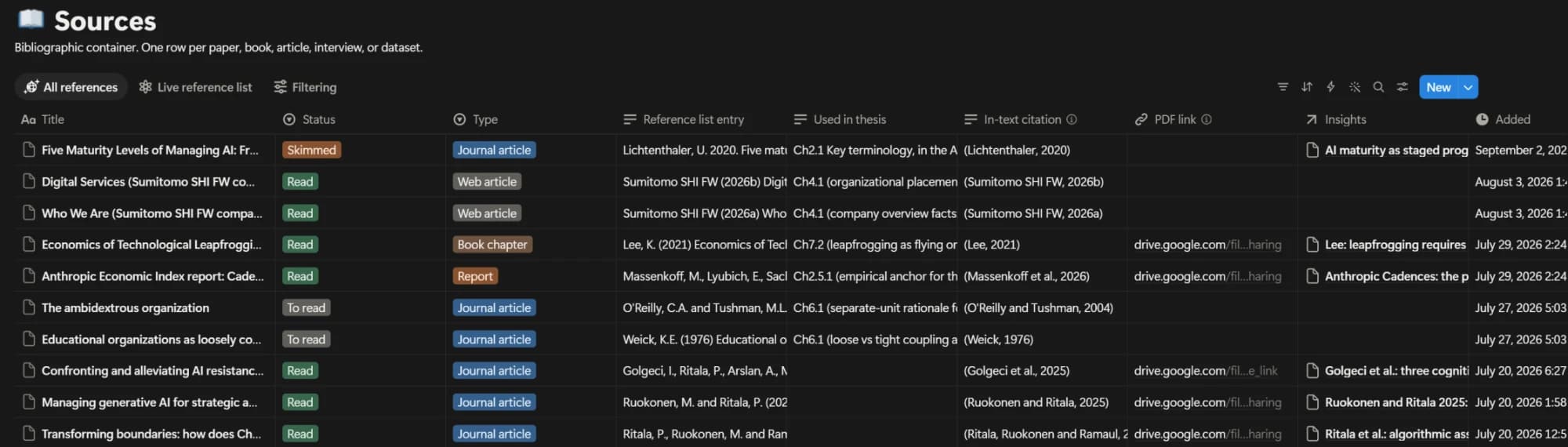Click the sort arrows icon
The height and width of the screenshot is (447, 1568).
[x=1307, y=87]
